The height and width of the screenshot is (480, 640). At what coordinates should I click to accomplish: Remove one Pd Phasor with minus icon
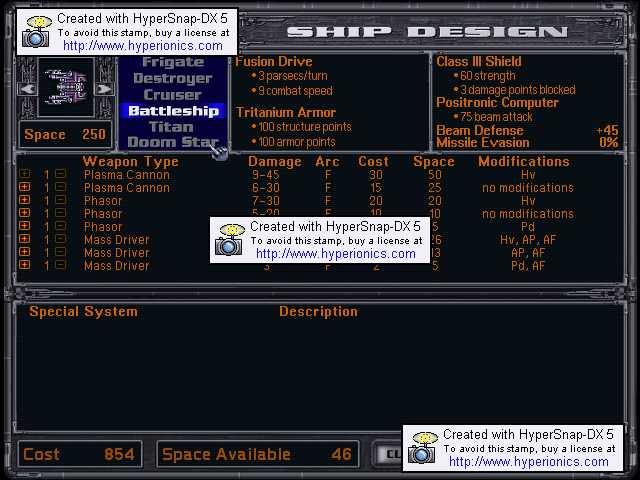point(60,227)
